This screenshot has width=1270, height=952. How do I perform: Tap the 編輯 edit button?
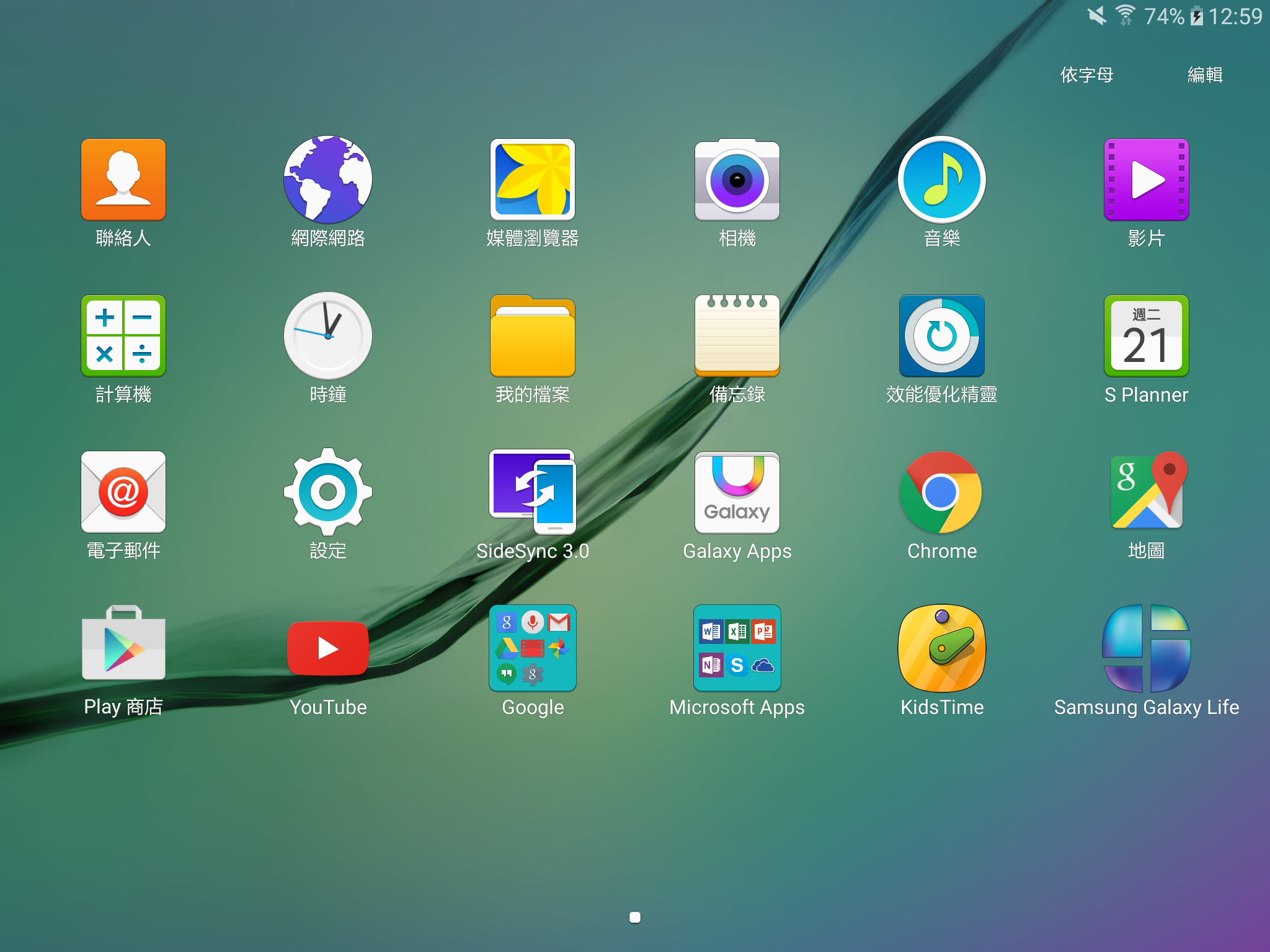[1205, 75]
